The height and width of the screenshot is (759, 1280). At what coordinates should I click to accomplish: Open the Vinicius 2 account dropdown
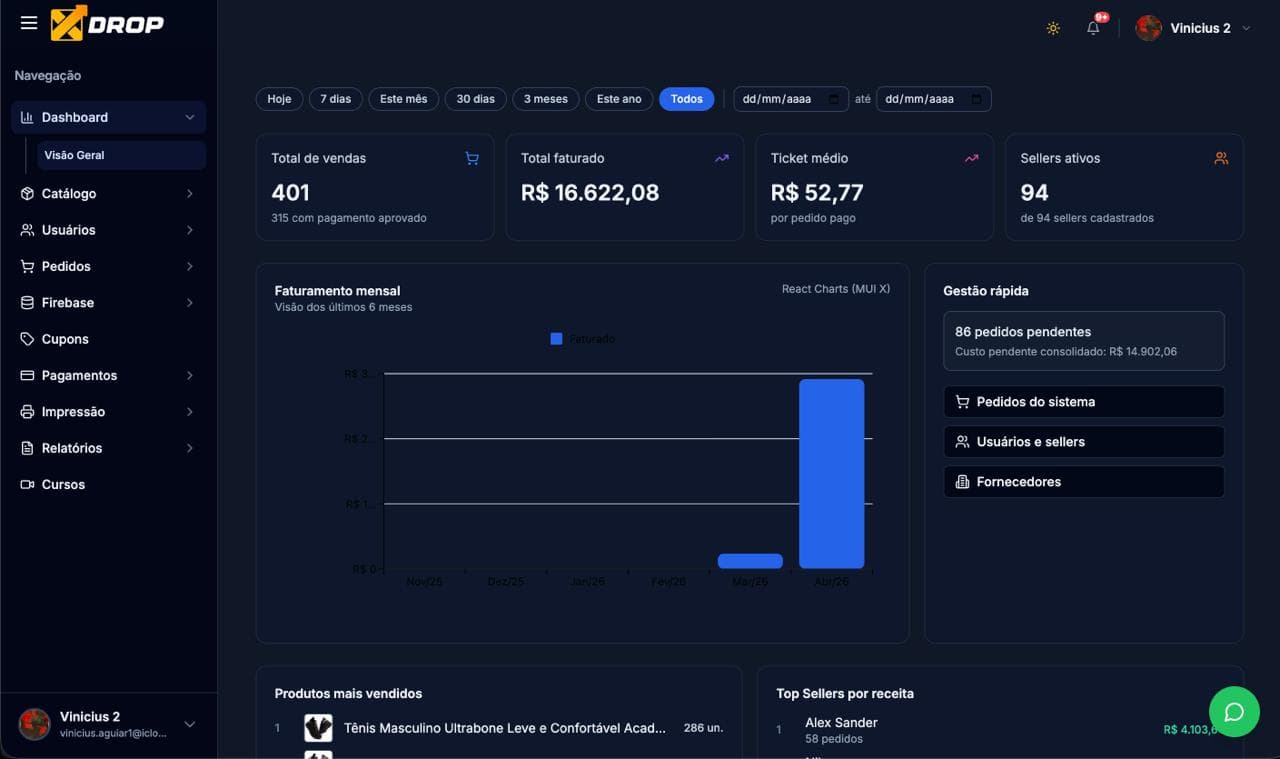pos(1196,28)
